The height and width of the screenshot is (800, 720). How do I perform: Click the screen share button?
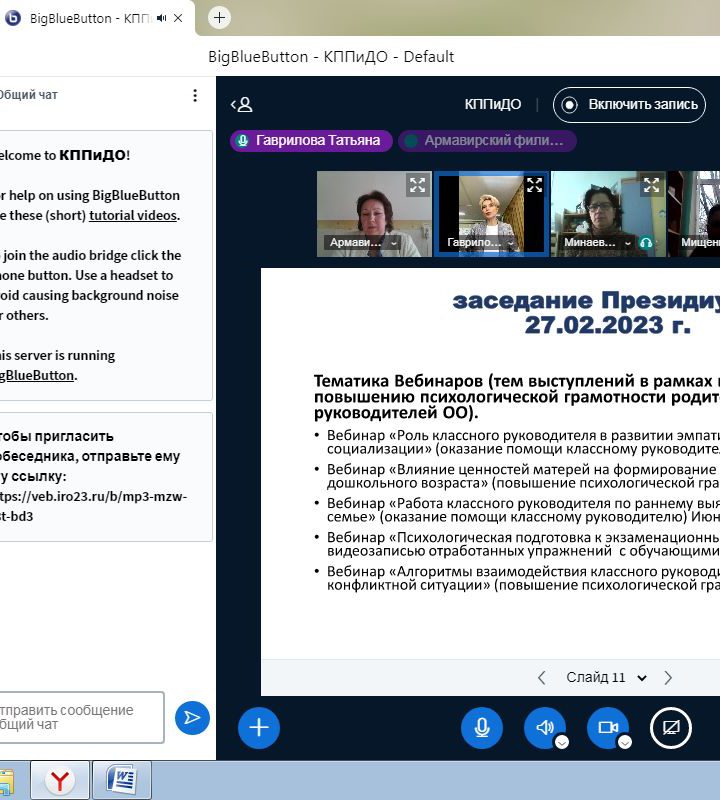click(x=671, y=727)
